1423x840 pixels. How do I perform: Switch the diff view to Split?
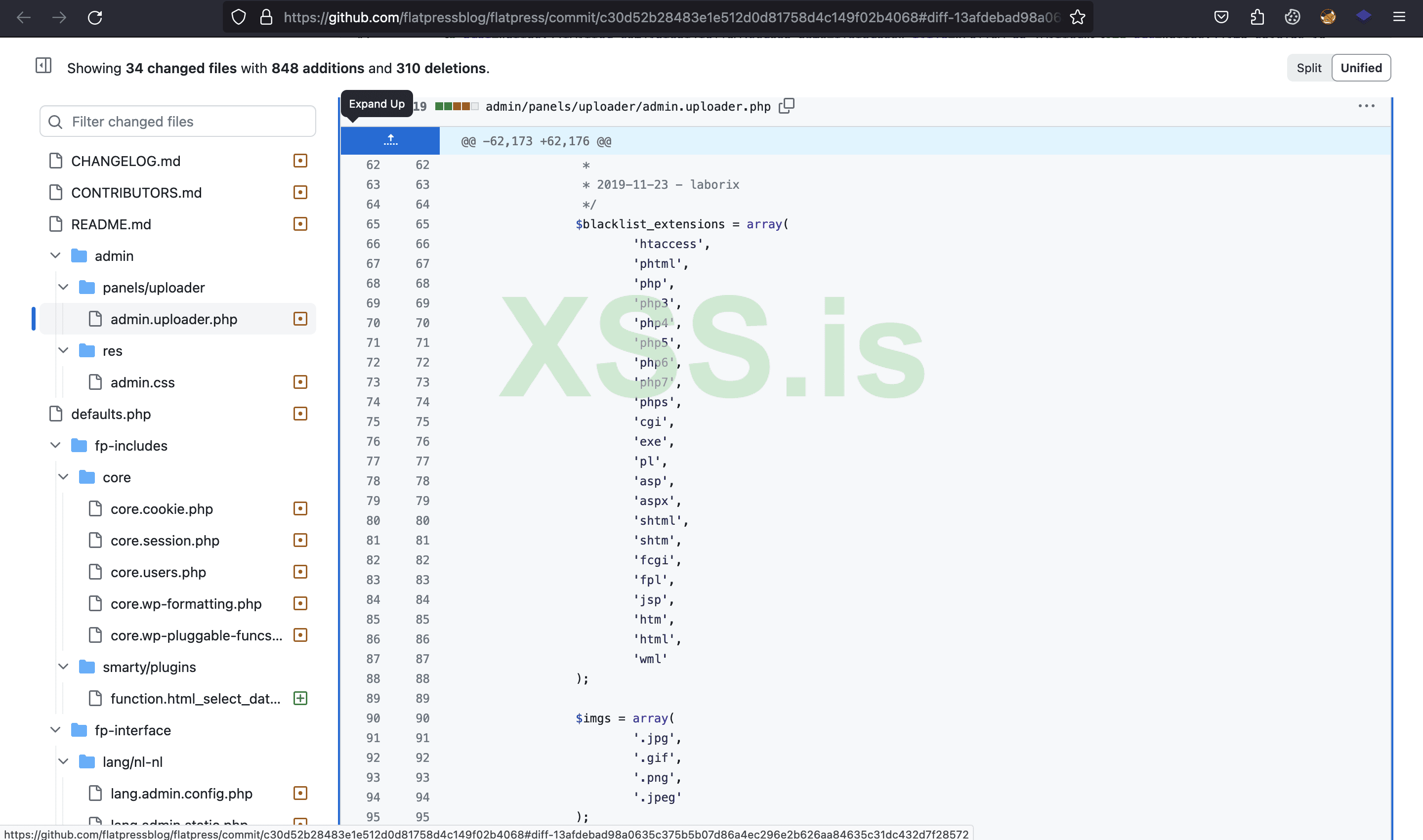click(x=1309, y=67)
